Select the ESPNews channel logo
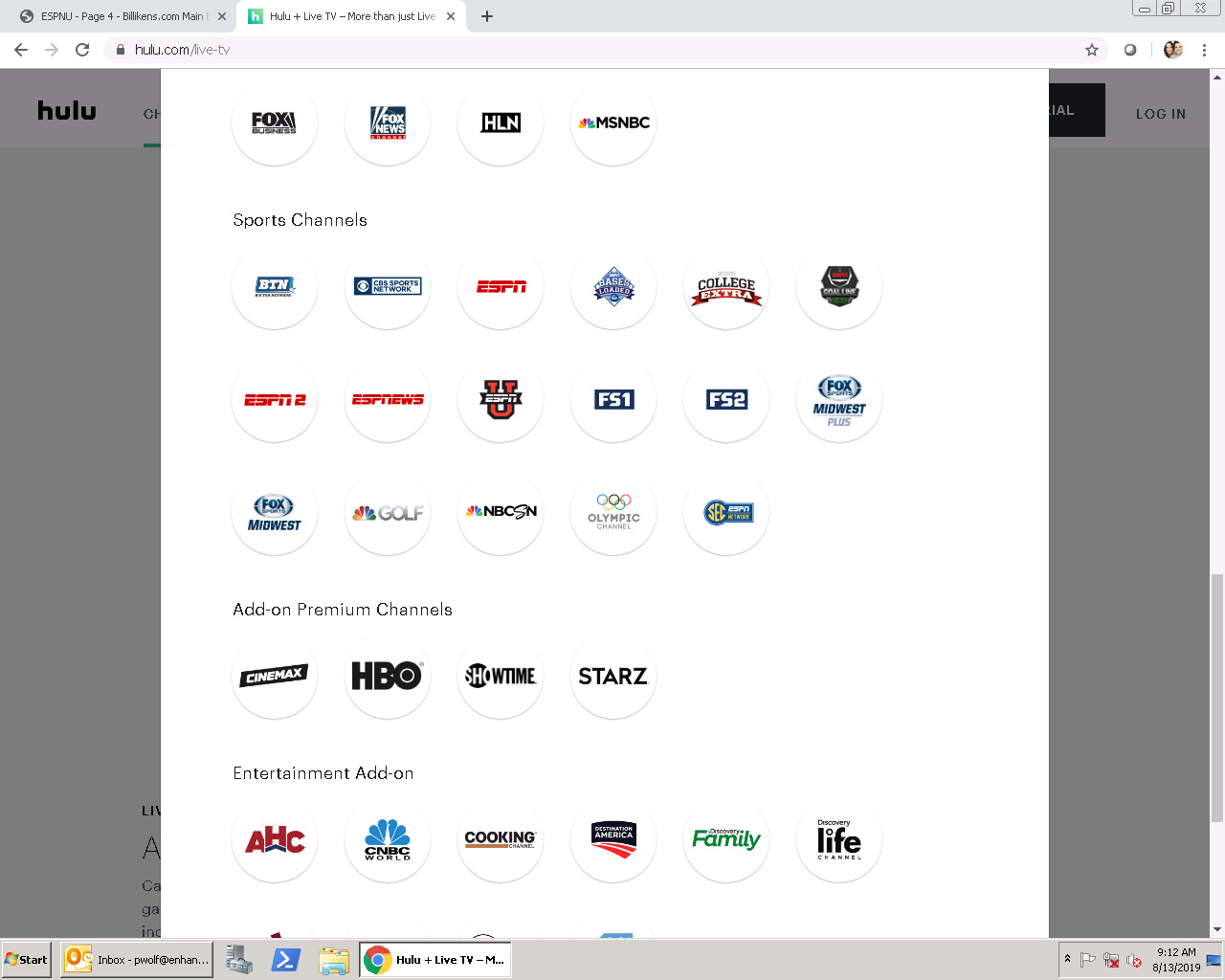1225x980 pixels. pos(388,399)
